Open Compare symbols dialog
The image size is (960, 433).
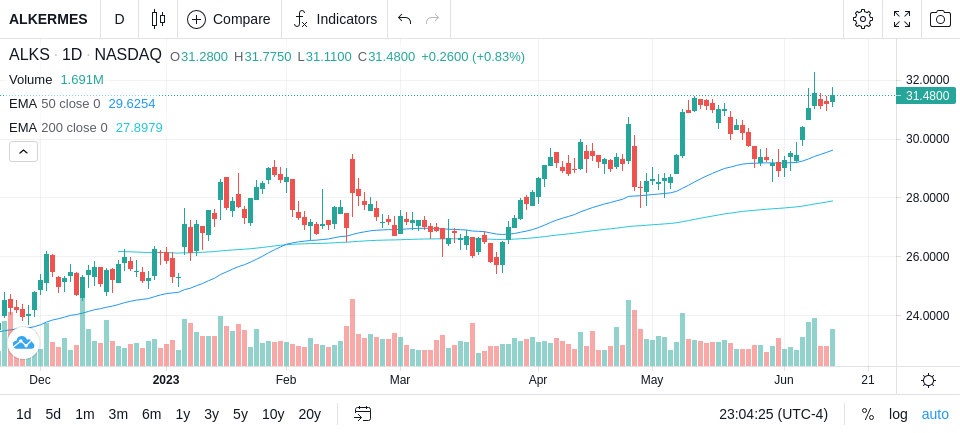point(229,19)
